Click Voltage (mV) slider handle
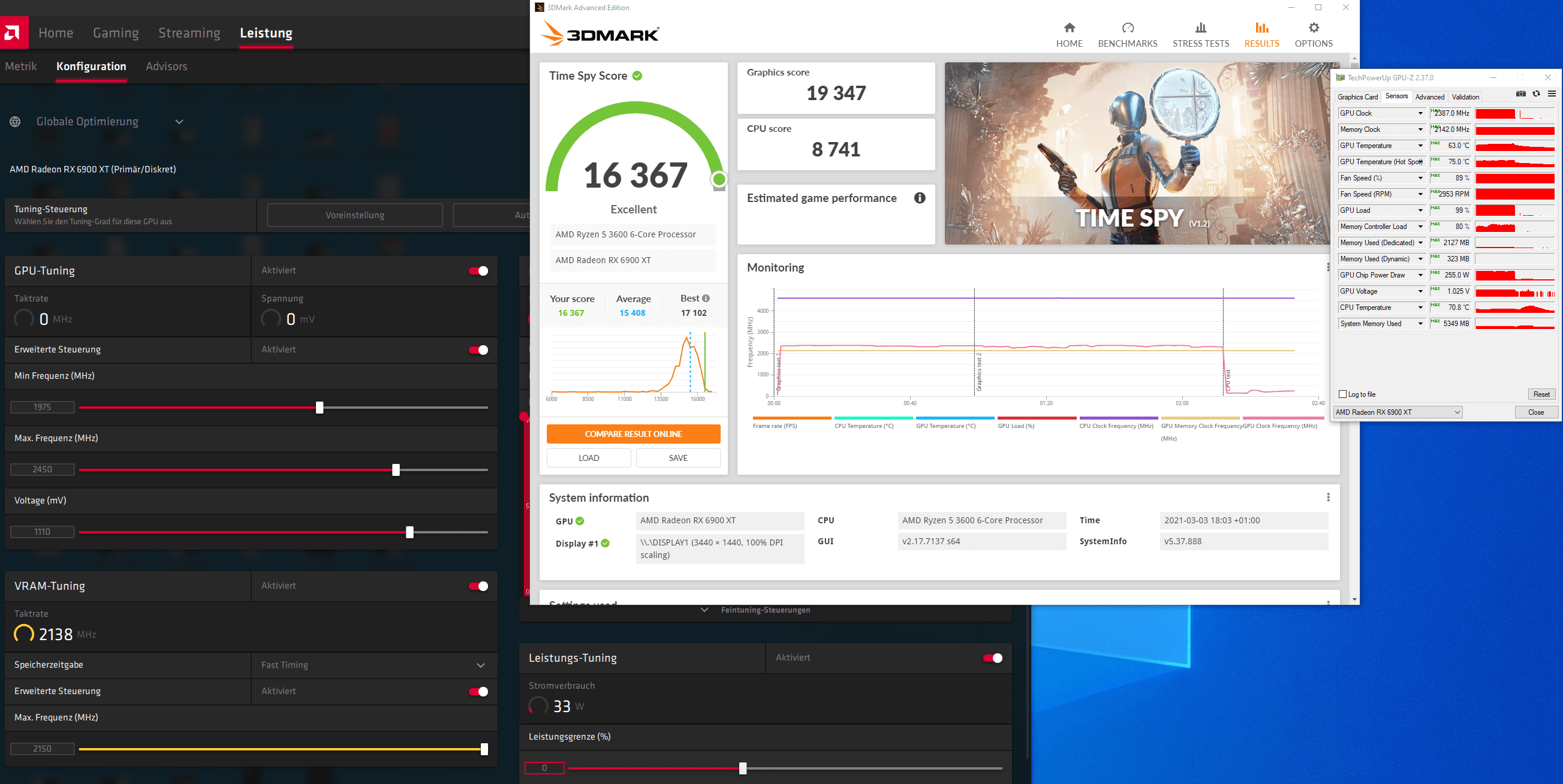The width and height of the screenshot is (1563, 784). (409, 532)
